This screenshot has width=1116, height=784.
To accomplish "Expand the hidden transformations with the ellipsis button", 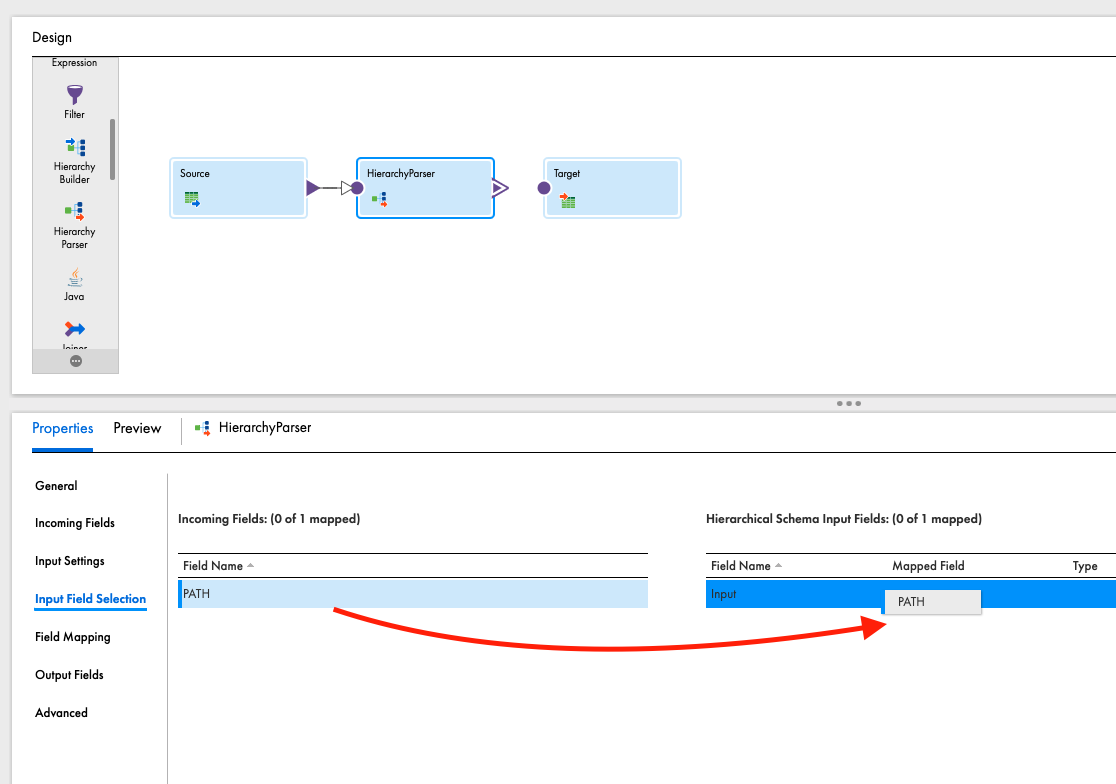I will pos(75,359).
